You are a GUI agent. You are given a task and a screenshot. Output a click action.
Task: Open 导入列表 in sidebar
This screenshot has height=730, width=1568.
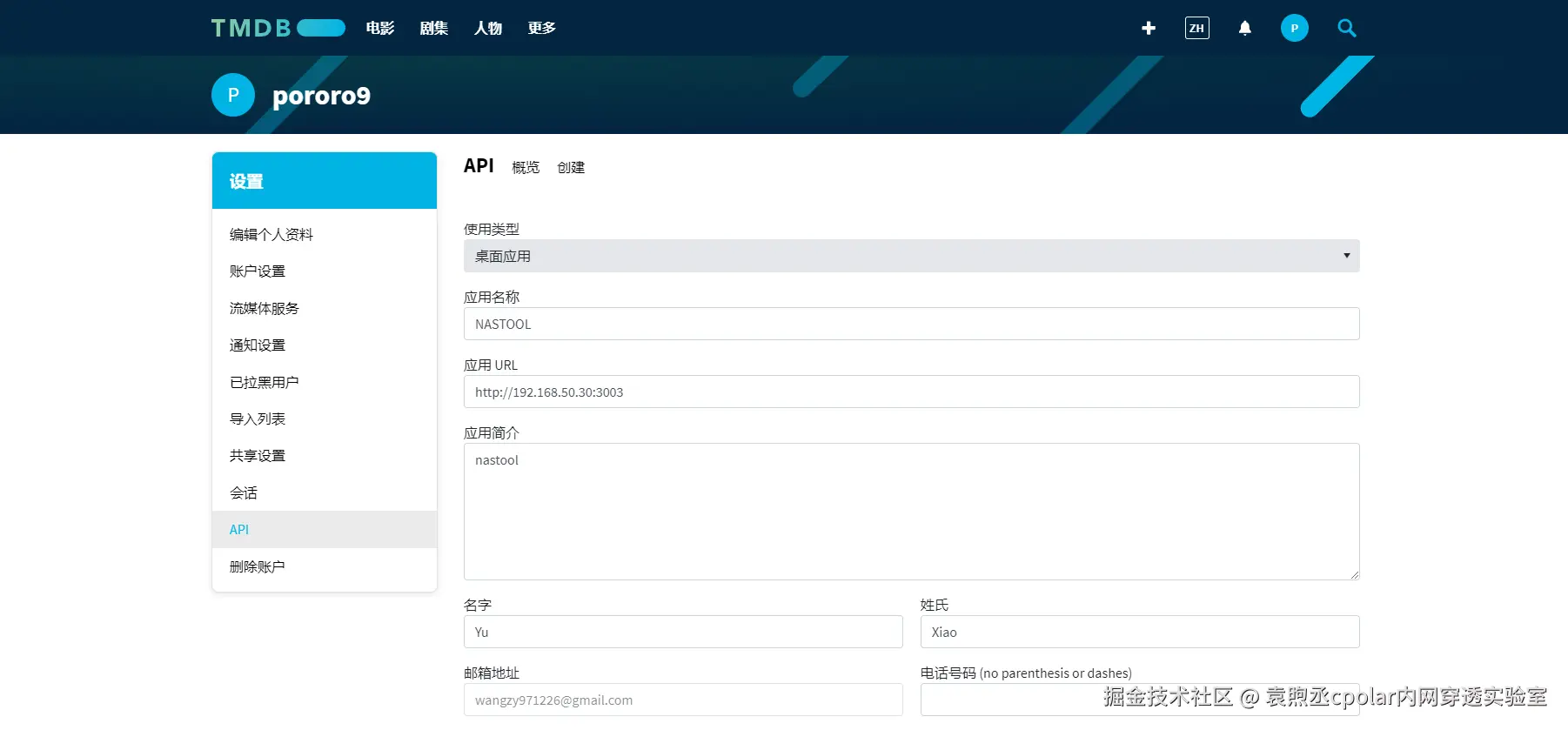325,419
